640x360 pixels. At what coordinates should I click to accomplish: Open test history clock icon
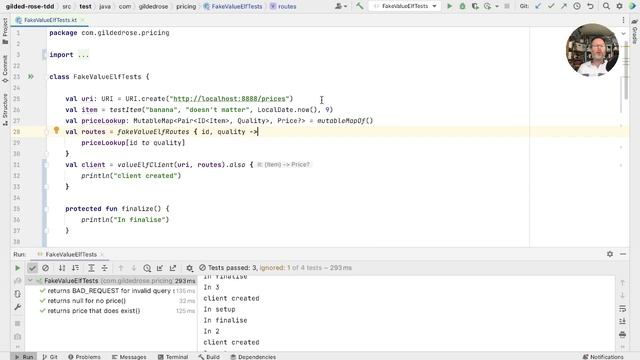point(147,268)
